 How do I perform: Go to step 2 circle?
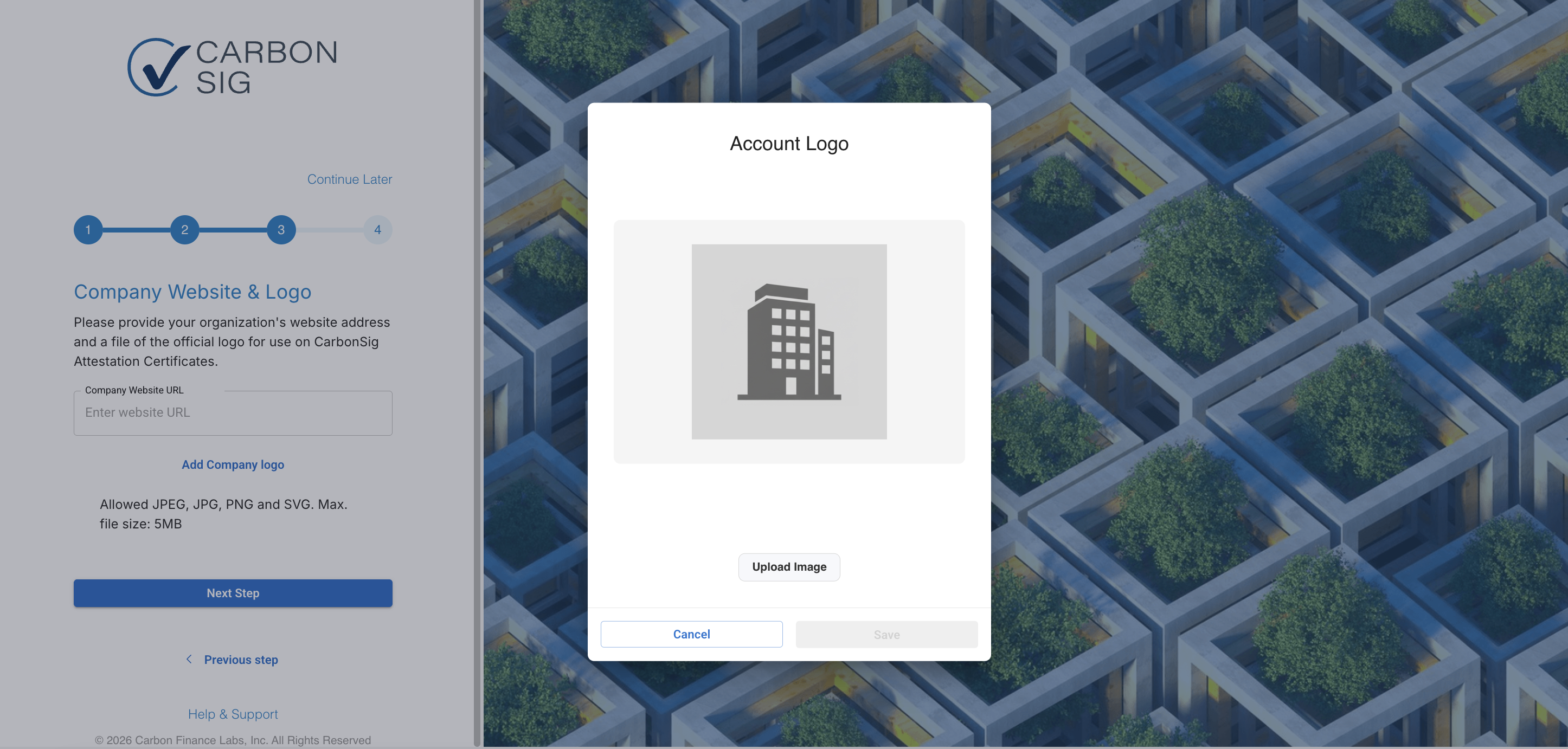coord(184,230)
